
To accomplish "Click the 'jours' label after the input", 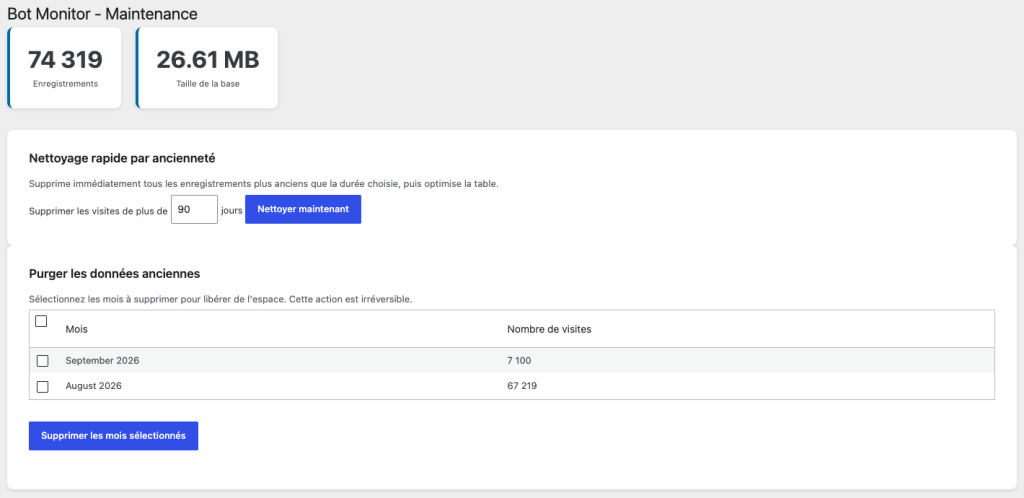I will 232,211.
